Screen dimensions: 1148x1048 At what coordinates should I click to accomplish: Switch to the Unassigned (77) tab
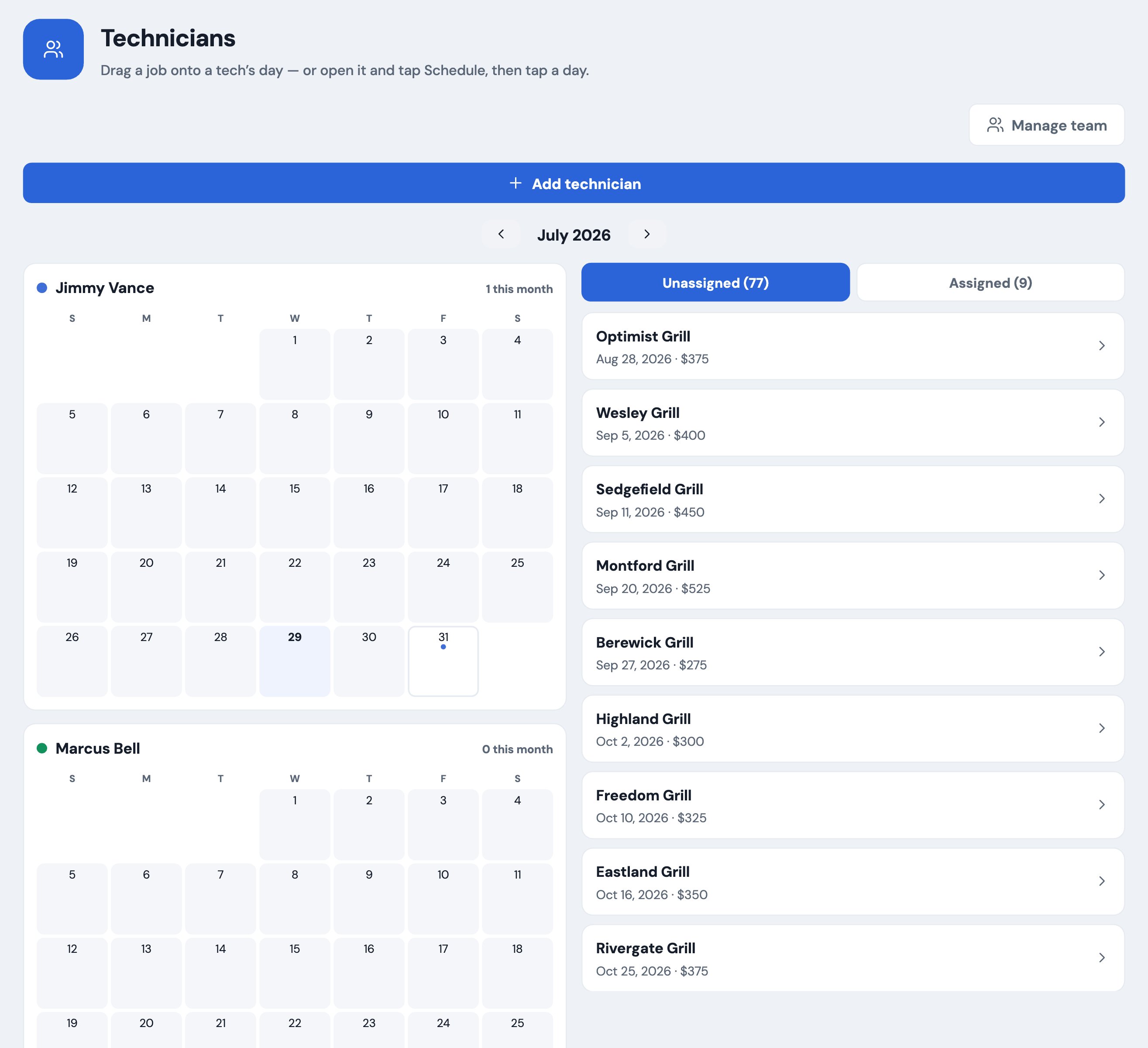pos(715,282)
